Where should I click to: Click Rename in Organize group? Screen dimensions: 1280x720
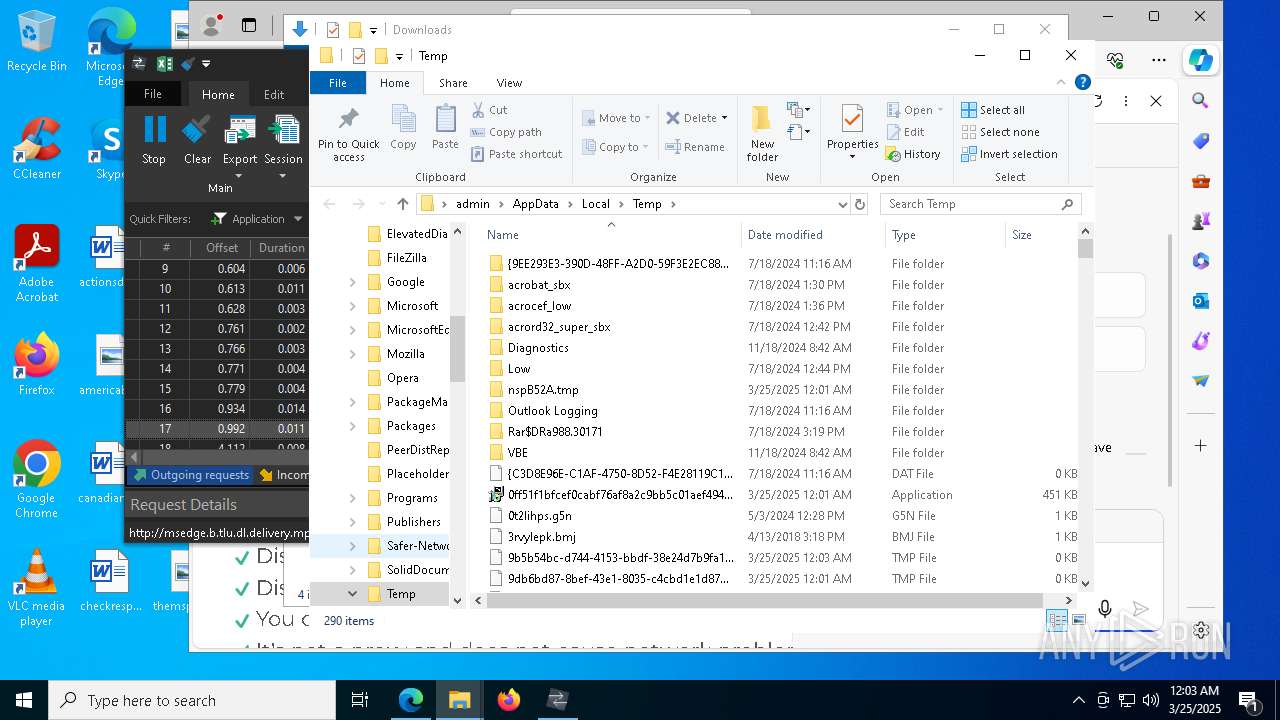click(x=696, y=147)
